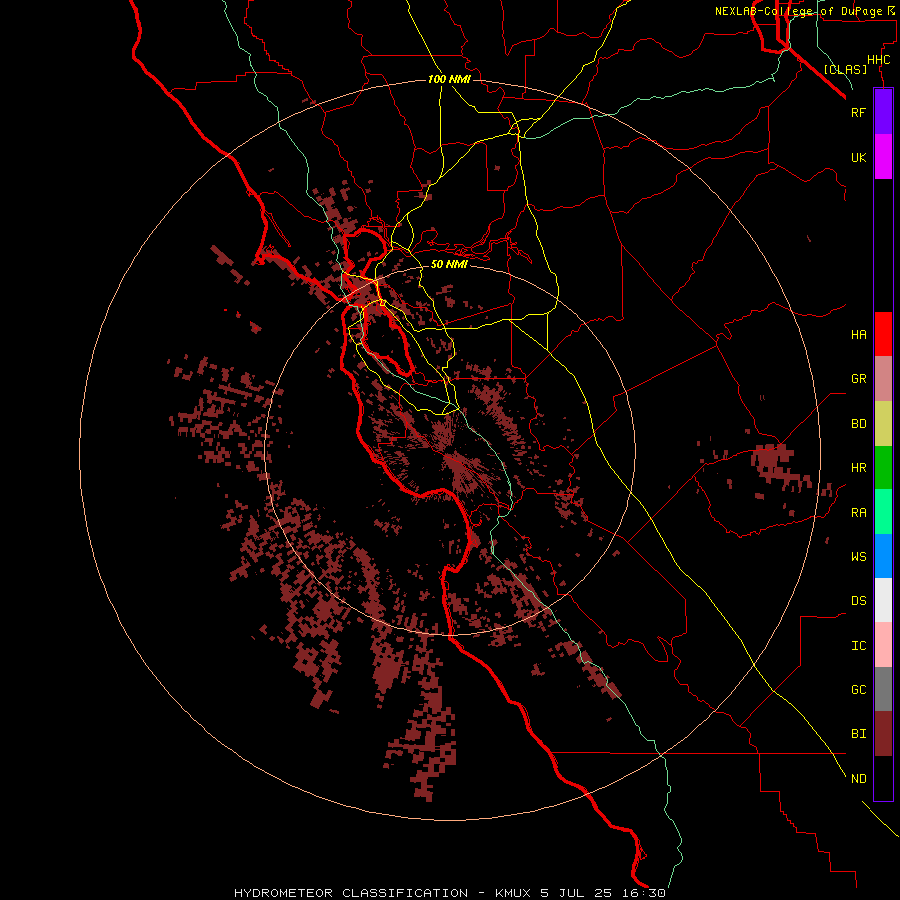The width and height of the screenshot is (900, 900).
Task: Click the DS legend label
Action: (858, 600)
